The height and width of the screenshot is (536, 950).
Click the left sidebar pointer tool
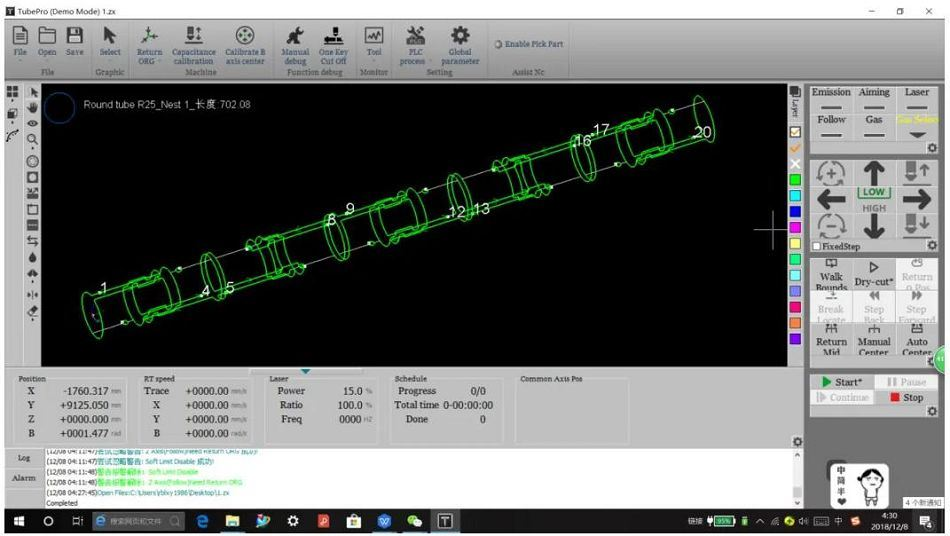(33, 92)
